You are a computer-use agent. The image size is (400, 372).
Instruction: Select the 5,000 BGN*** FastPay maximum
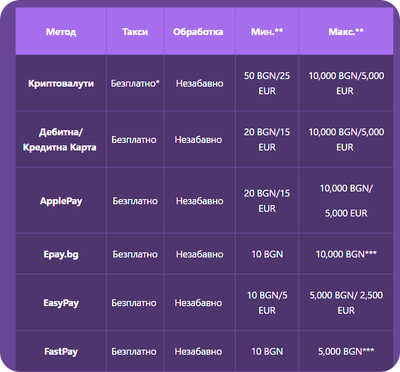346,351
